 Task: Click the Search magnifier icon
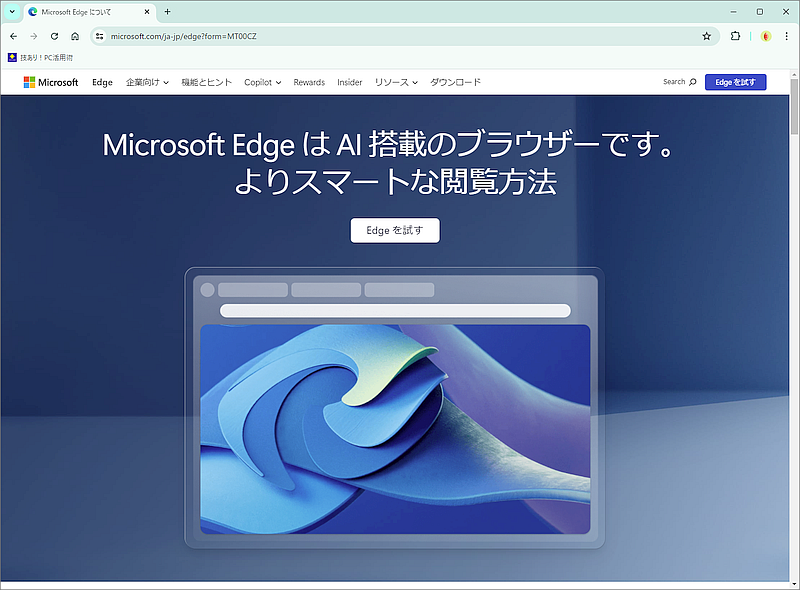pos(692,82)
